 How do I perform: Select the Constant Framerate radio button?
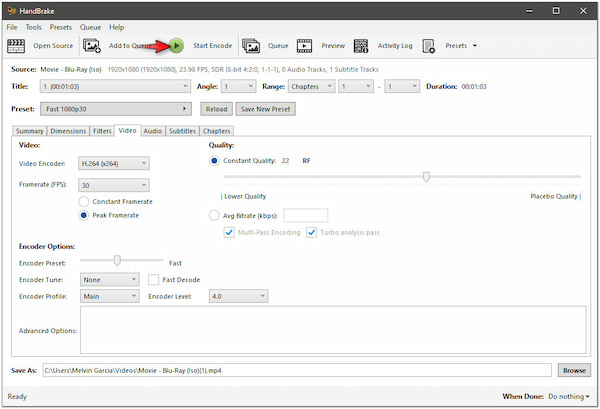click(84, 201)
